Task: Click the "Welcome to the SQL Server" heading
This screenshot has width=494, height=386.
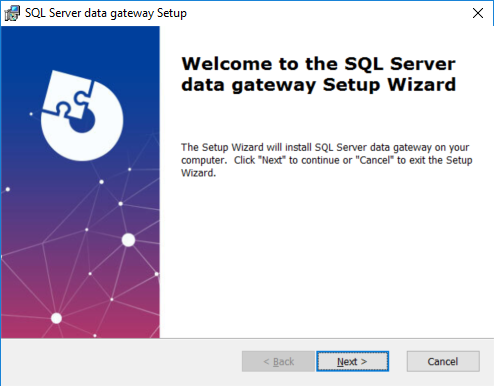Action: (318, 74)
